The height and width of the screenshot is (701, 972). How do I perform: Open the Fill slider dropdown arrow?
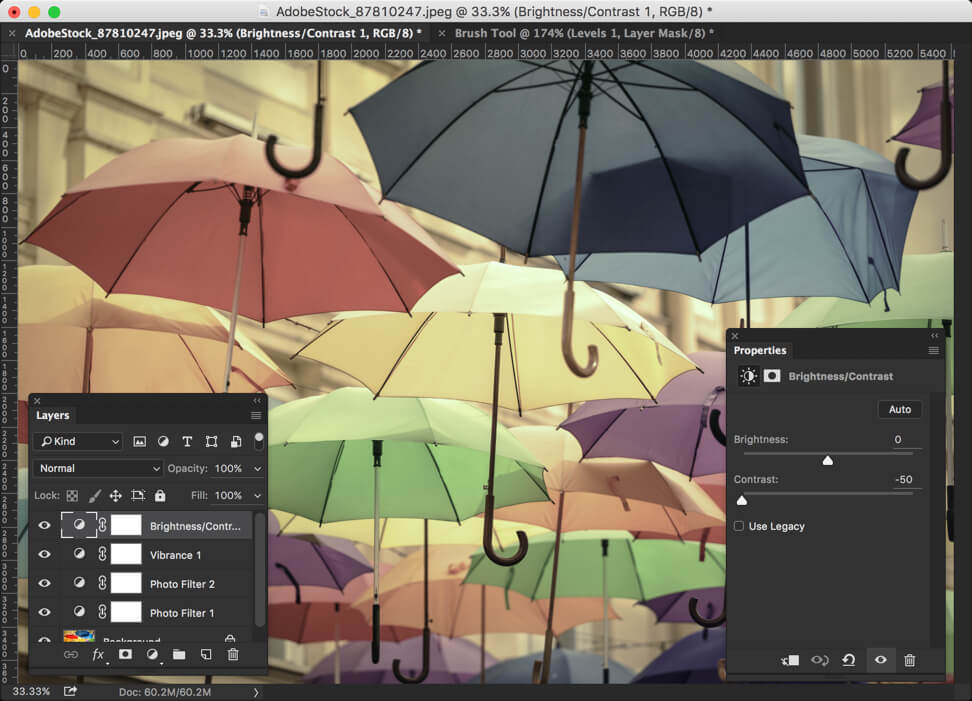257,496
